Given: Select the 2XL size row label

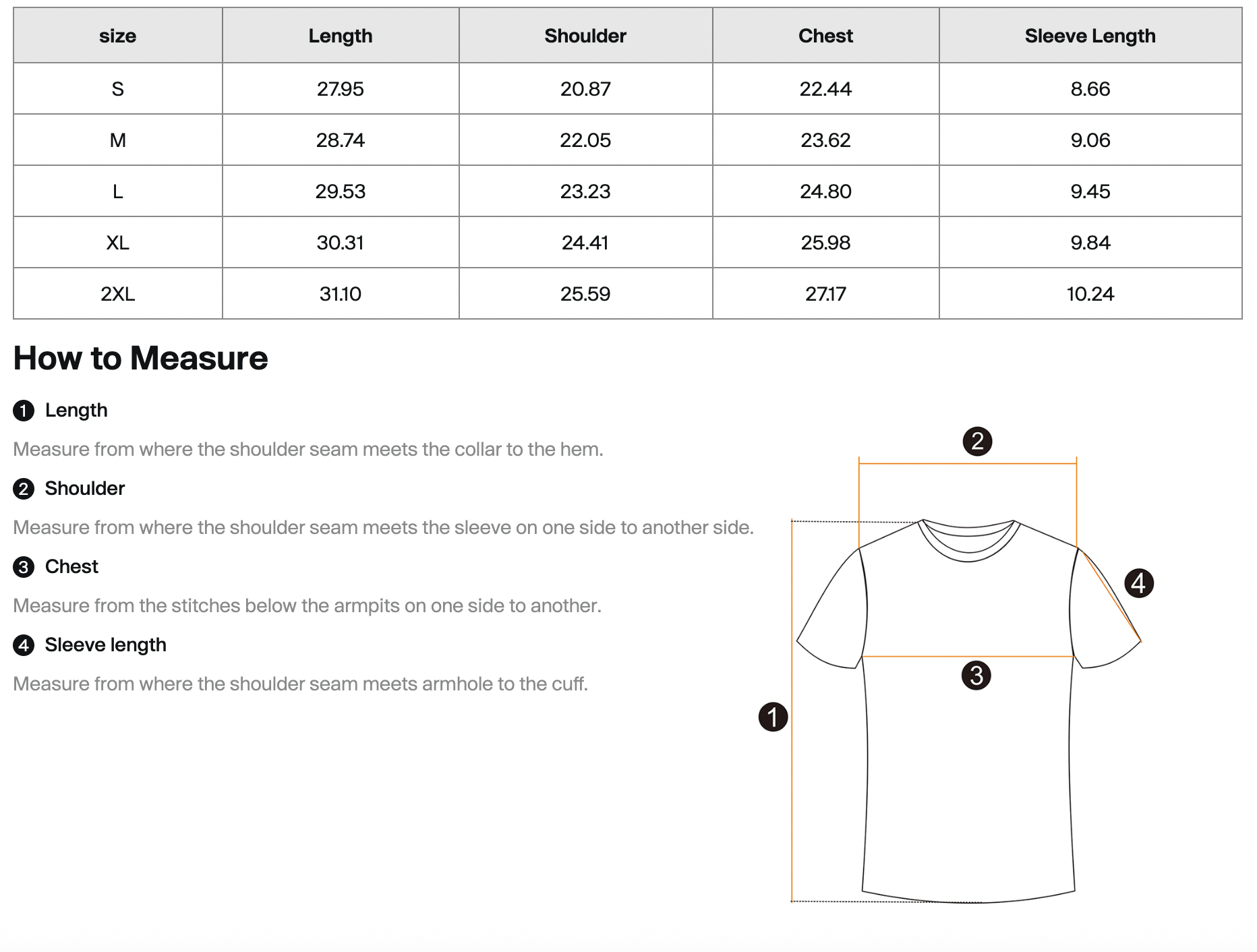Looking at the screenshot, I should tap(118, 294).
